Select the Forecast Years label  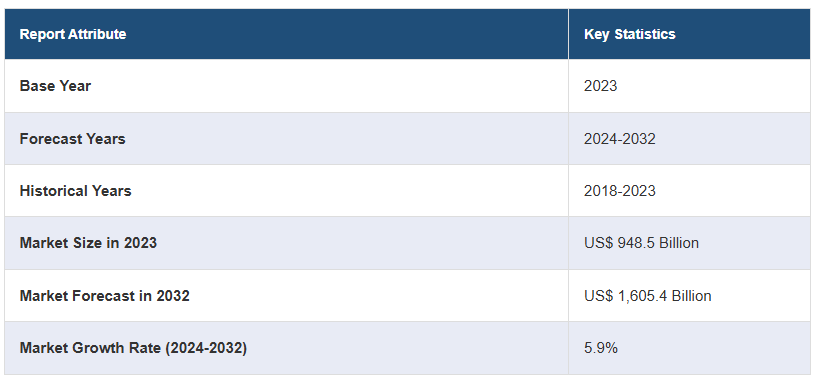[x=72, y=139]
